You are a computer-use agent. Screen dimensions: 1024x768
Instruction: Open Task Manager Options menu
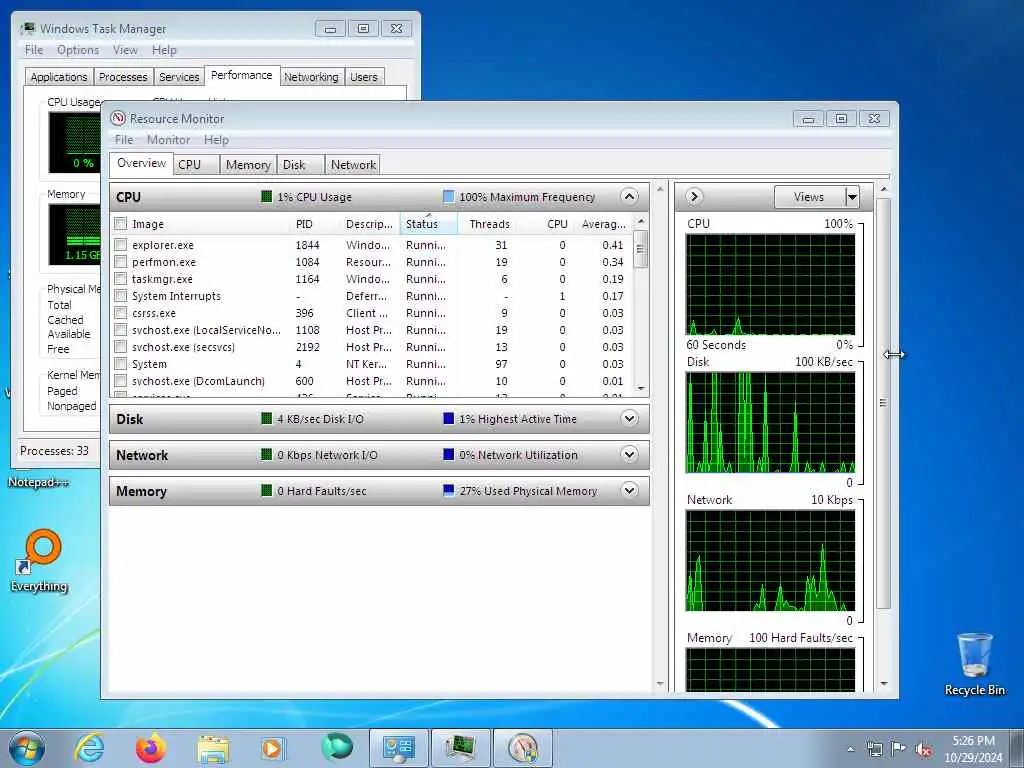pyautogui.click(x=78, y=50)
